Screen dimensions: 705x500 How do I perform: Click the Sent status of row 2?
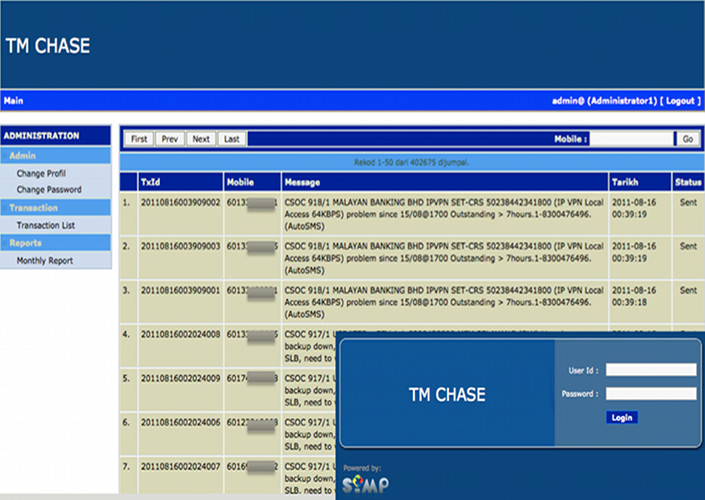point(688,246)
